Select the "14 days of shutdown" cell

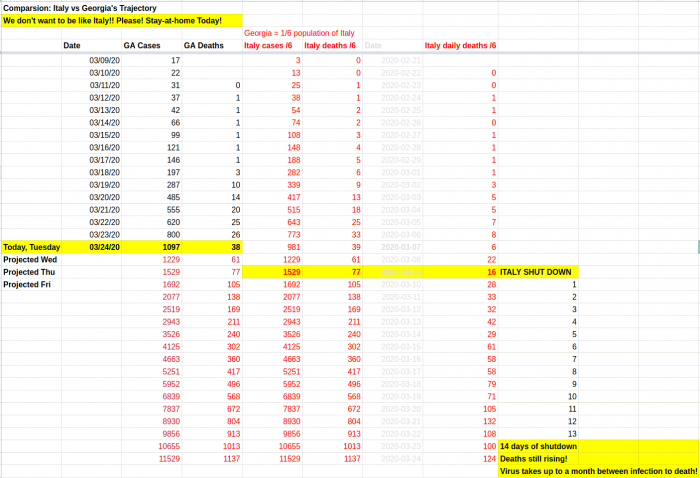point(538,446)
